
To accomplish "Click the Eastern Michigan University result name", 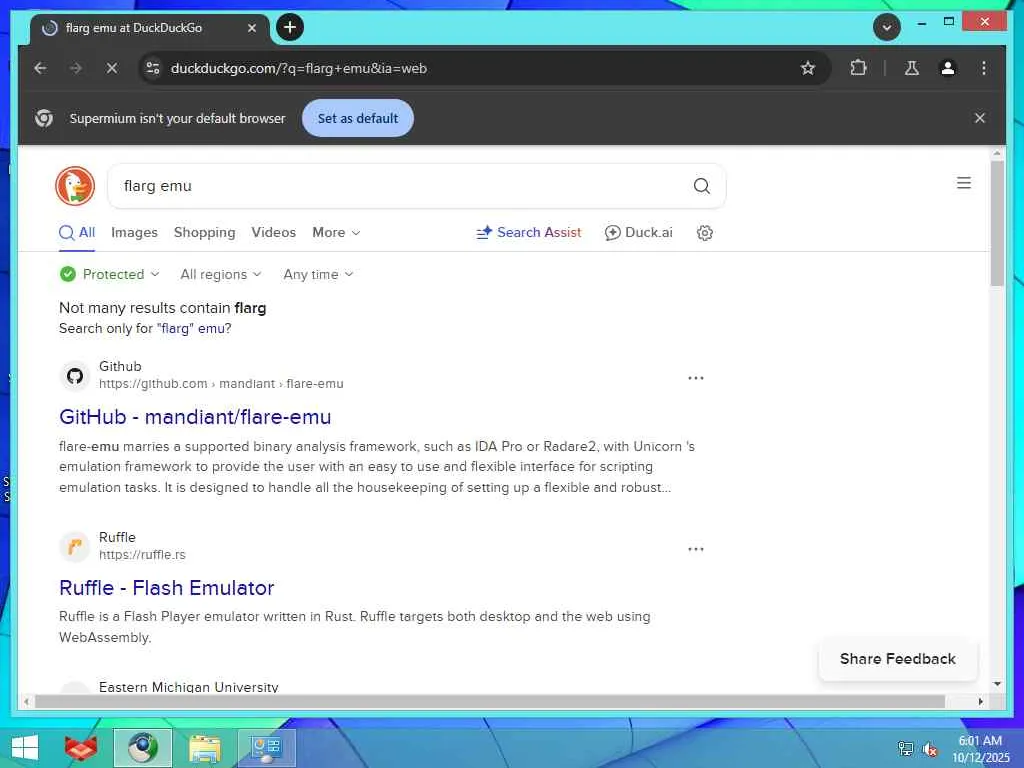I will coord(189,686).
